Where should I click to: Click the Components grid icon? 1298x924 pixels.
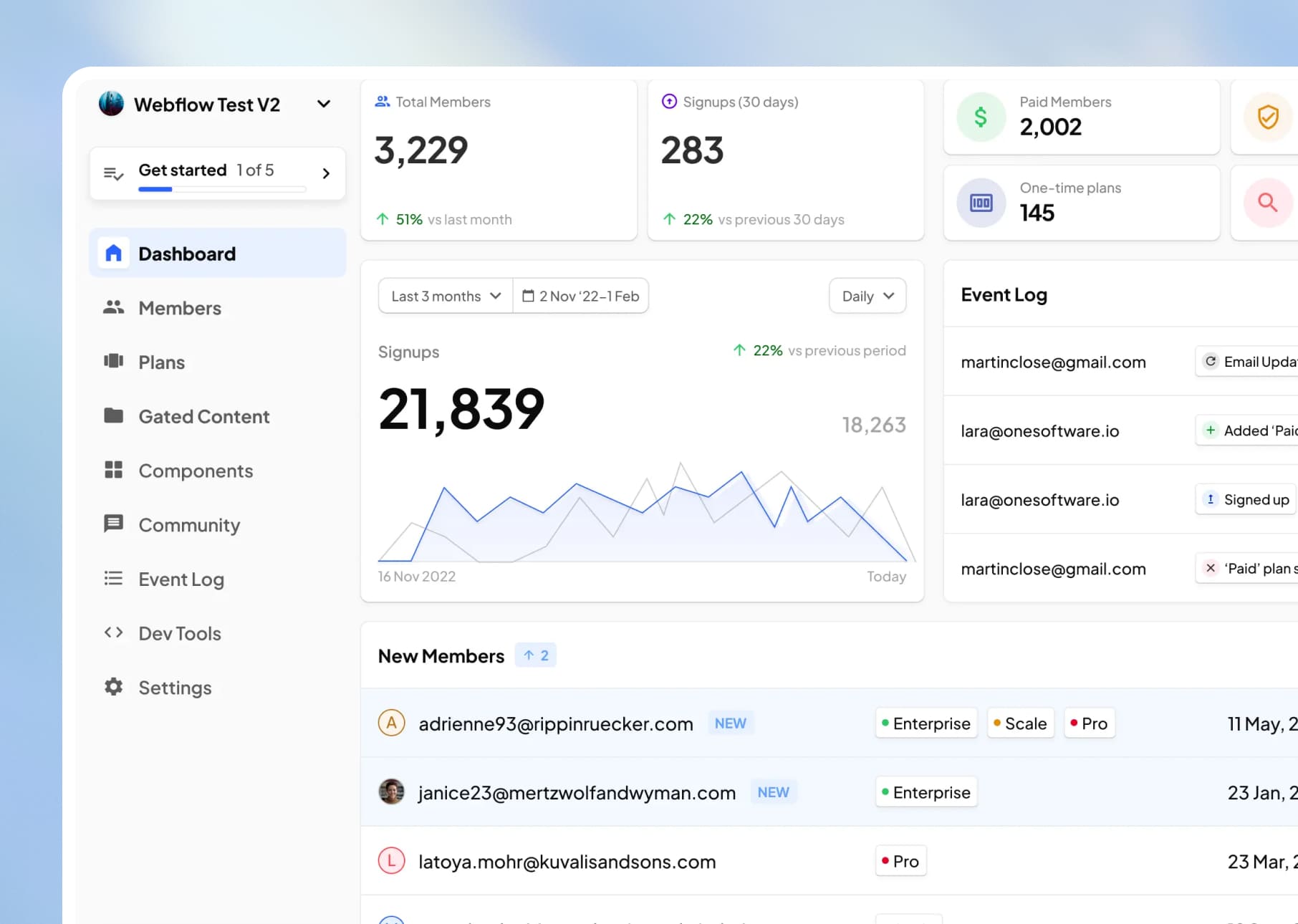tap(114, 470)
